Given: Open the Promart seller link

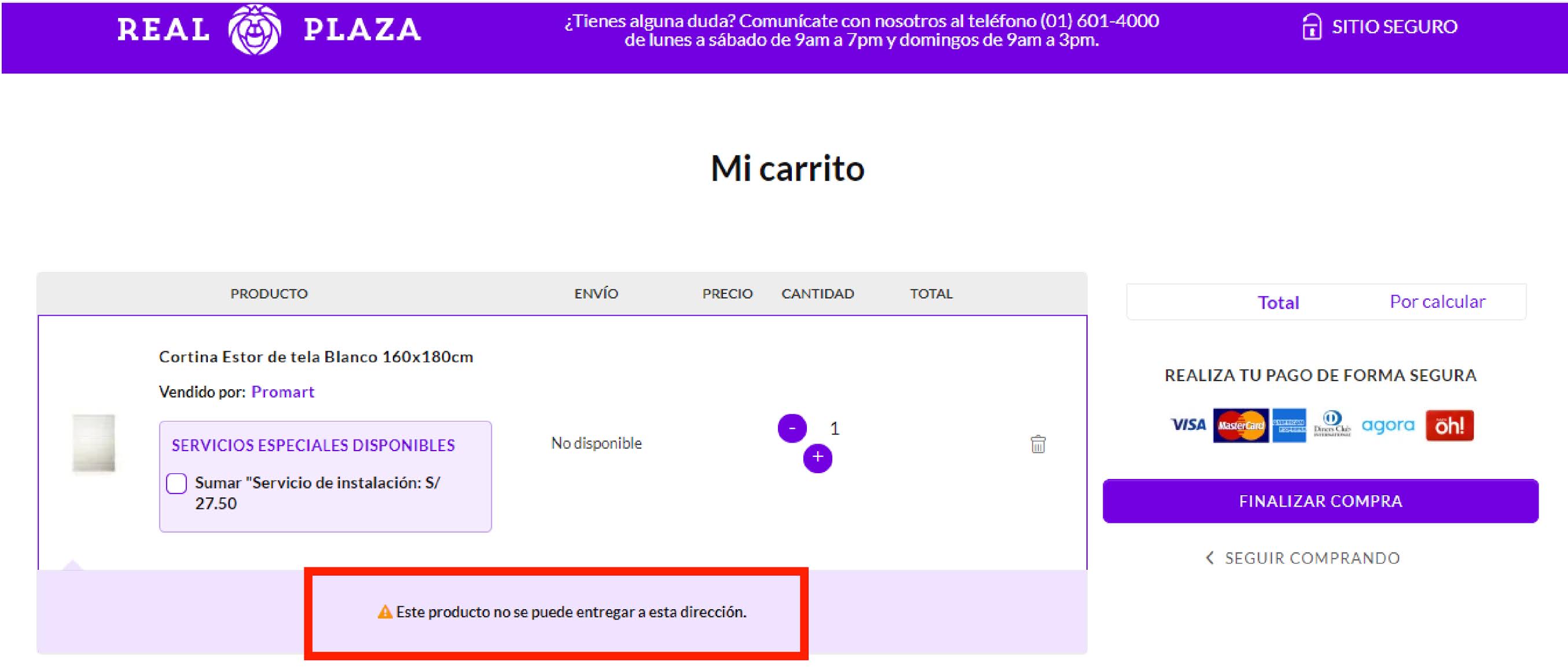Looking at the screenshot, I should coord(282,392).
